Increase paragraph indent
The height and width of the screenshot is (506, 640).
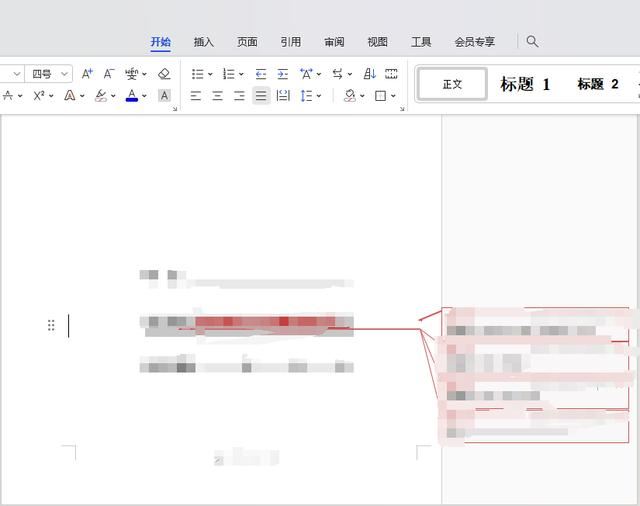[x=282, y=74]
